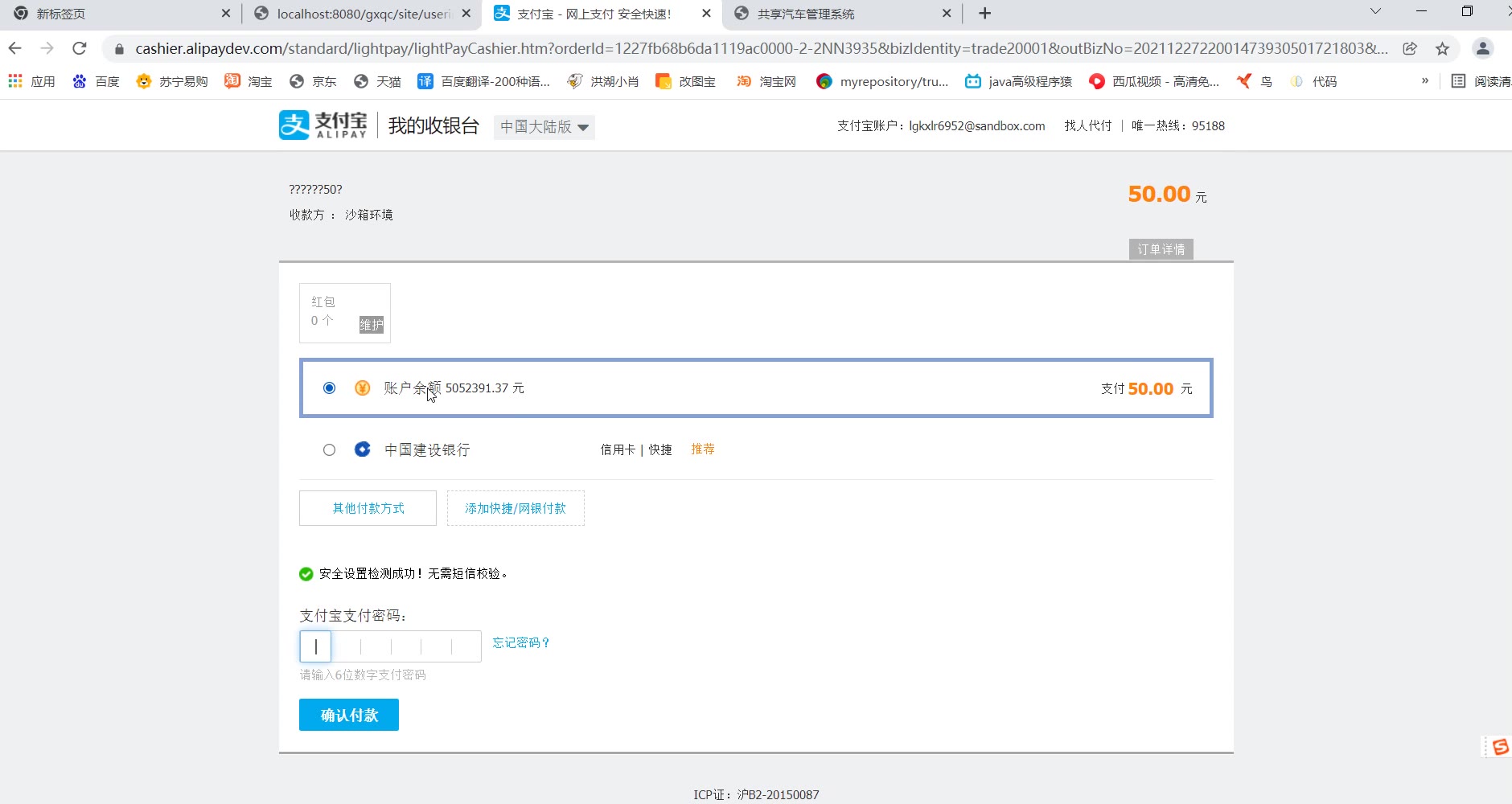
Task: Switch to the 新标签页 tab
Action: pyautogui.click(x=119, y=14)
